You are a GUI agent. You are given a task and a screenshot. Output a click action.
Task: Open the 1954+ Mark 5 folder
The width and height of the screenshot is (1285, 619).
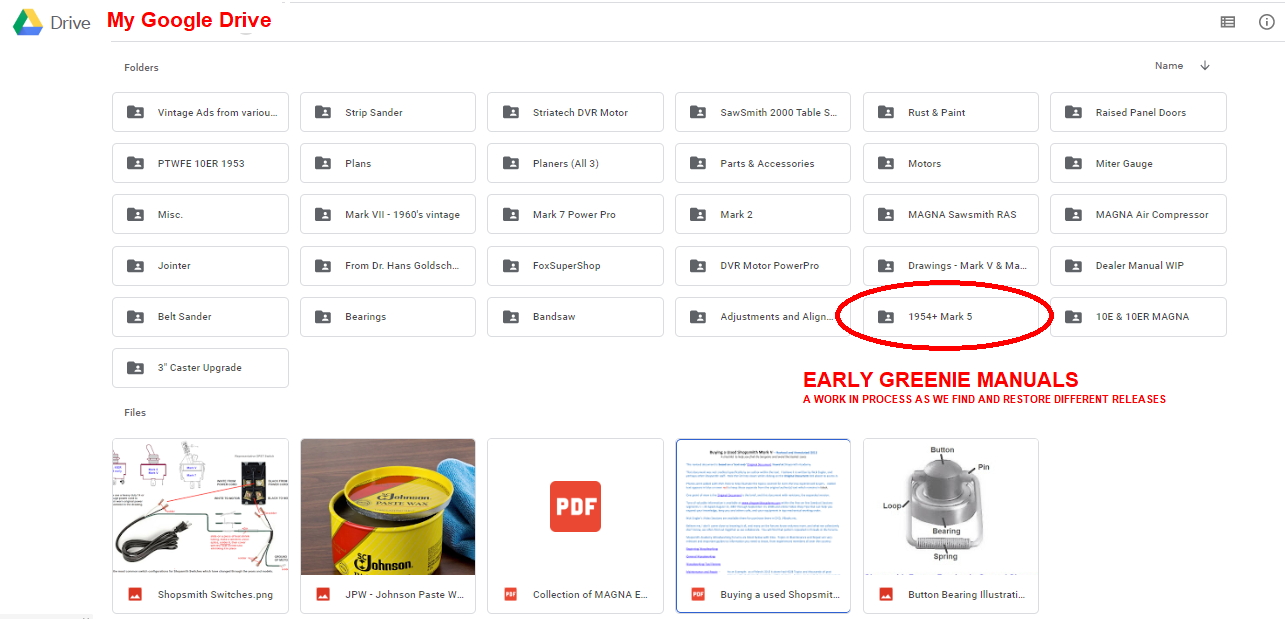(x=951, y=316)
